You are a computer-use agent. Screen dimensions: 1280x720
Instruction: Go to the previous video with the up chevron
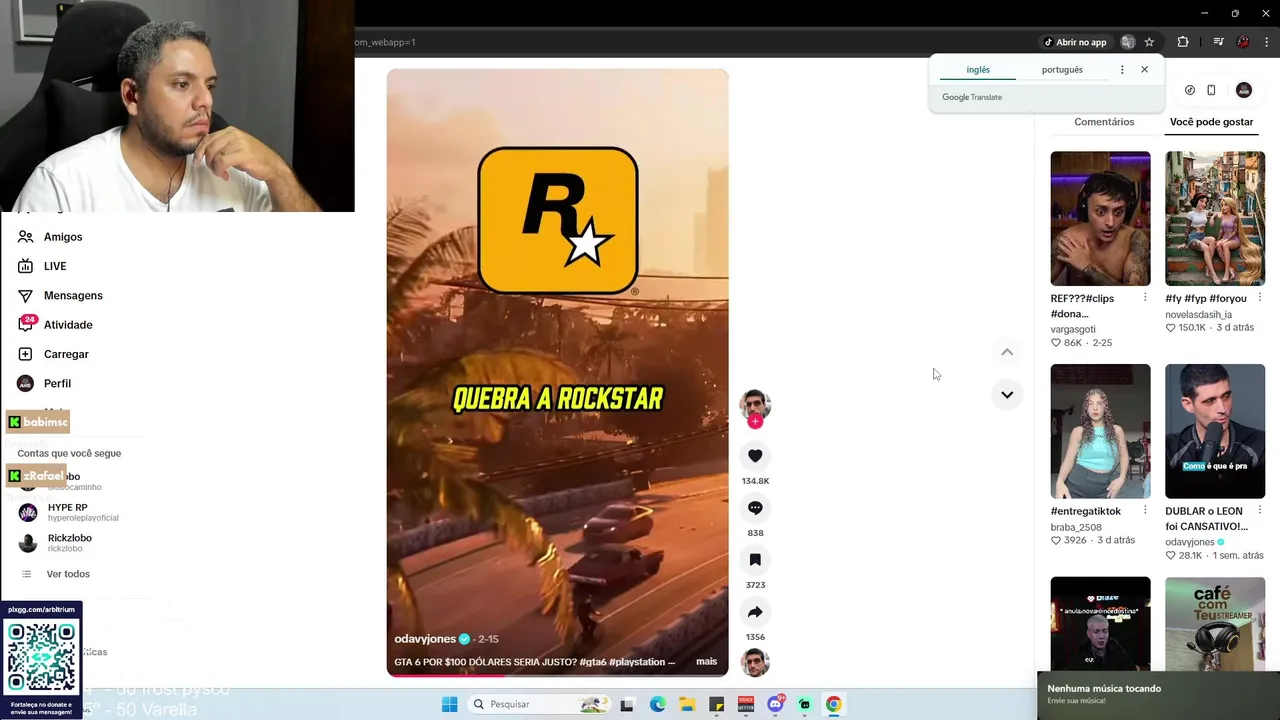click(1007, 352)
